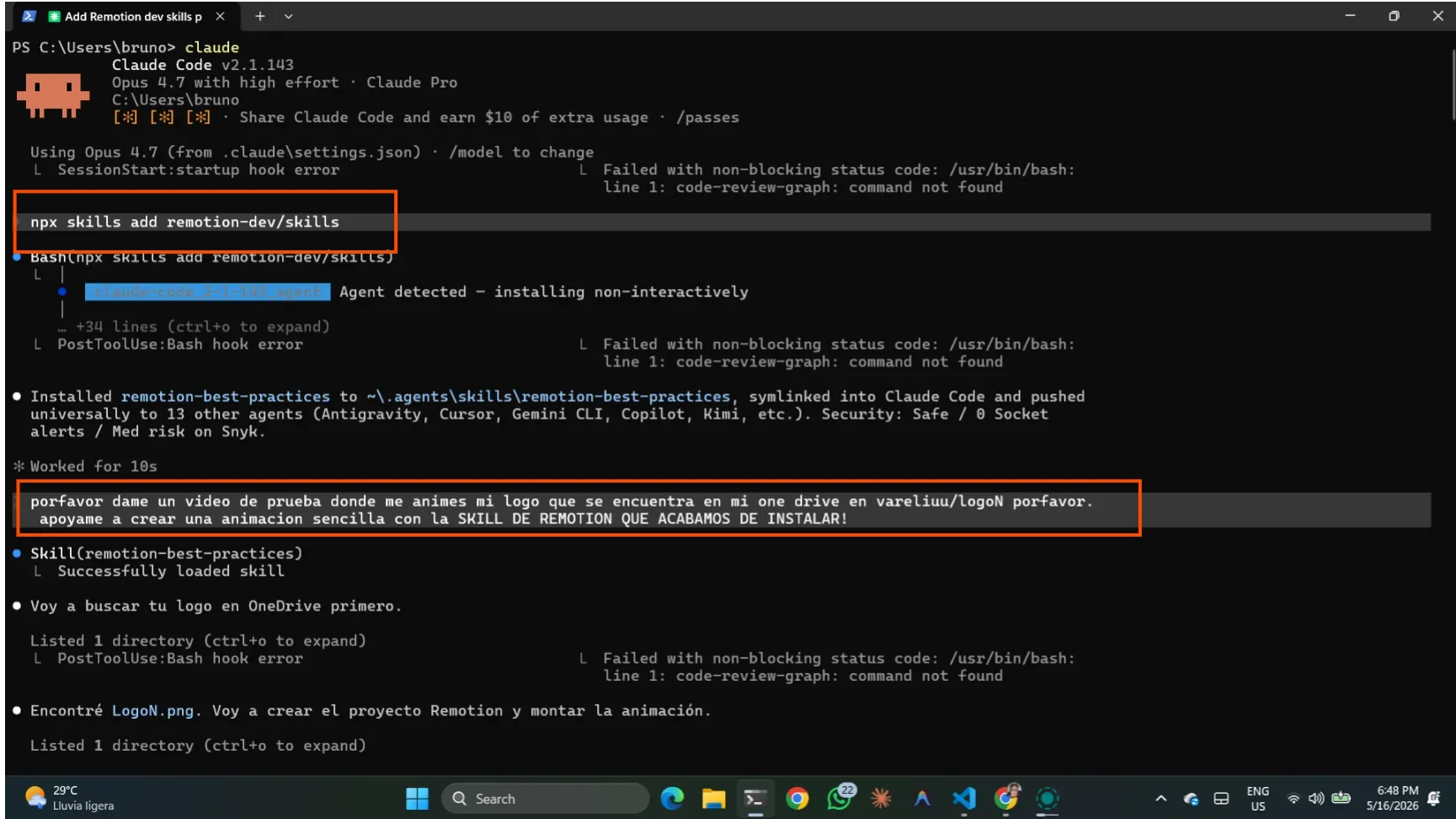This screenshot has height=819, width=1456.
Task: Click the "~\.agents\skills\remotion-best-practices" path
Action: [548, 396]
